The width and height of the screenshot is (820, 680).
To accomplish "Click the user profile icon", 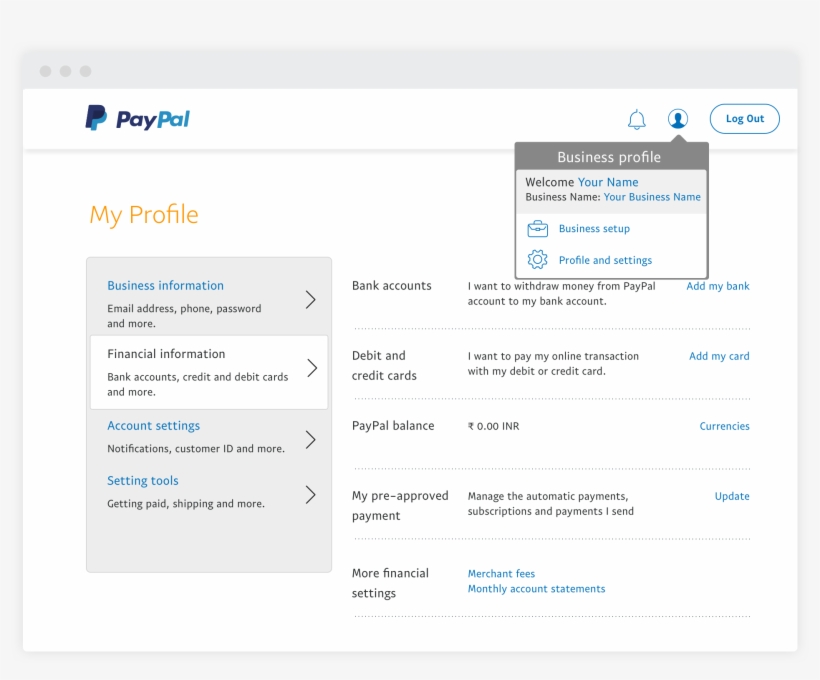I will point(678,118).
